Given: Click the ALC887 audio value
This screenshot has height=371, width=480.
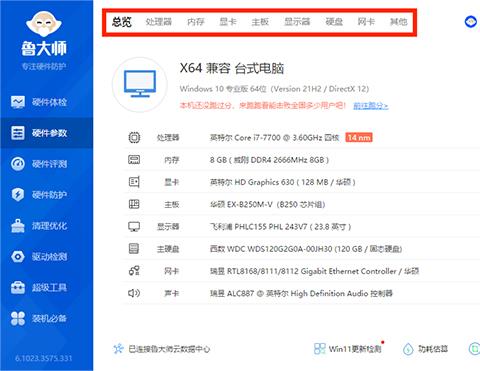Looking at the screenshot, I should pyautogui.click(x=301, y=293).
